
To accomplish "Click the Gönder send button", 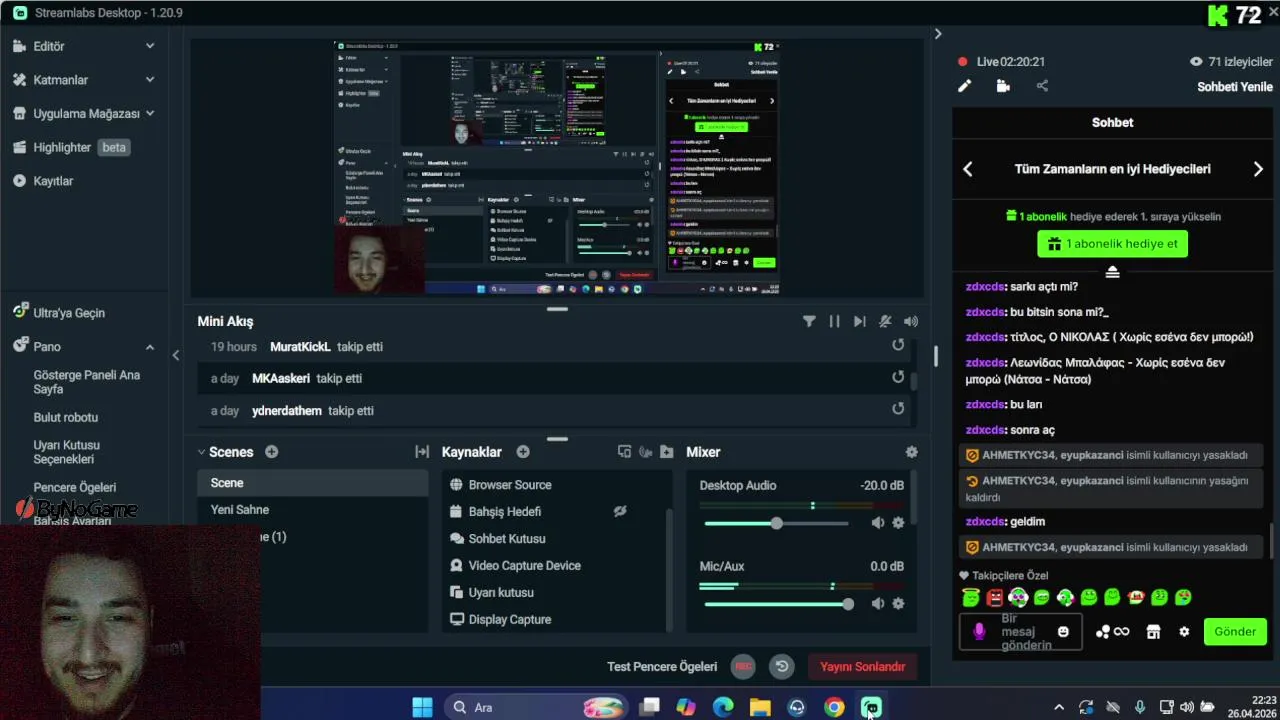I will pos(1235,632).
